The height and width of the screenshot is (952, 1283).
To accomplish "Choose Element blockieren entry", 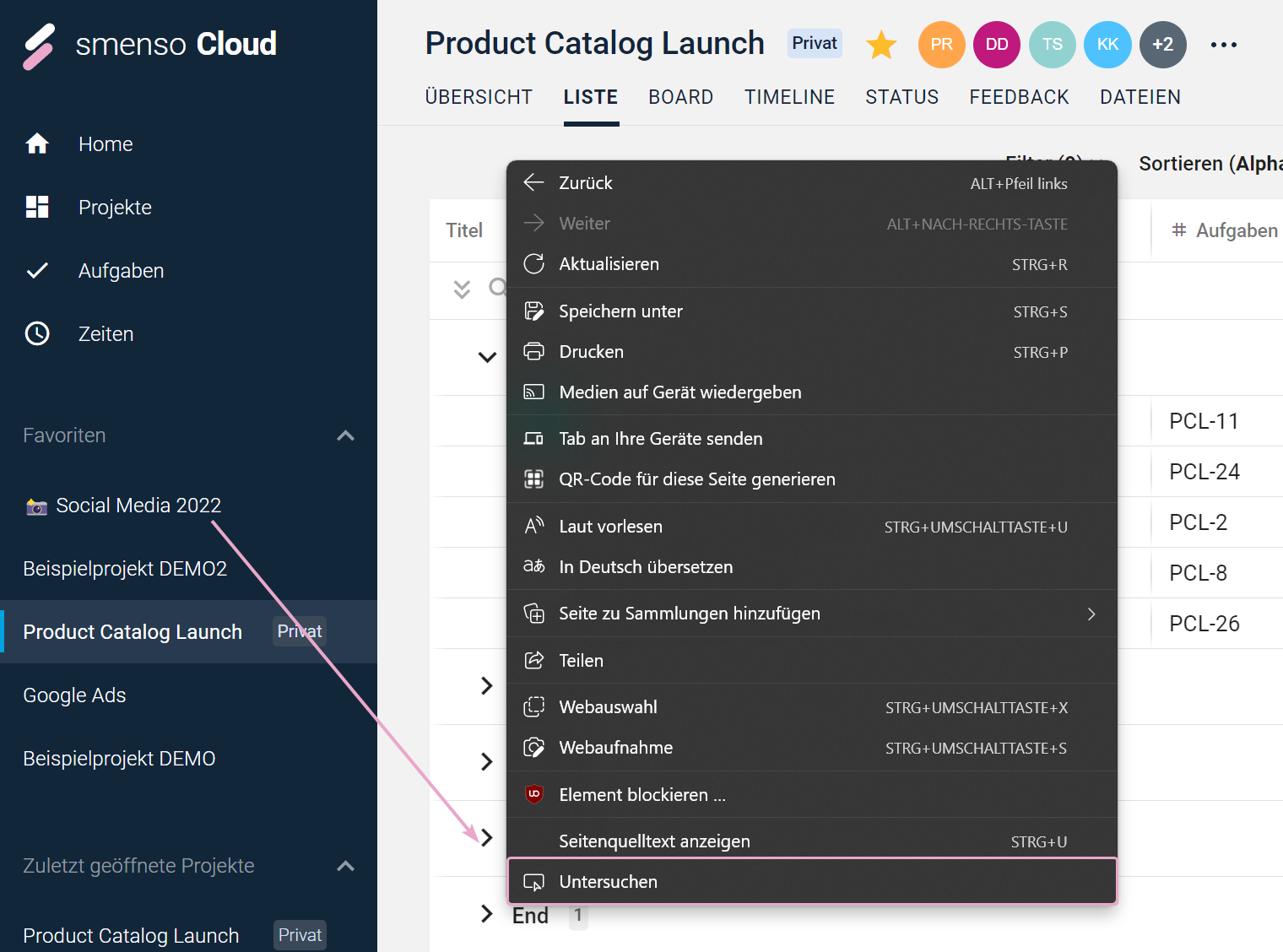I will coord(812,794).
